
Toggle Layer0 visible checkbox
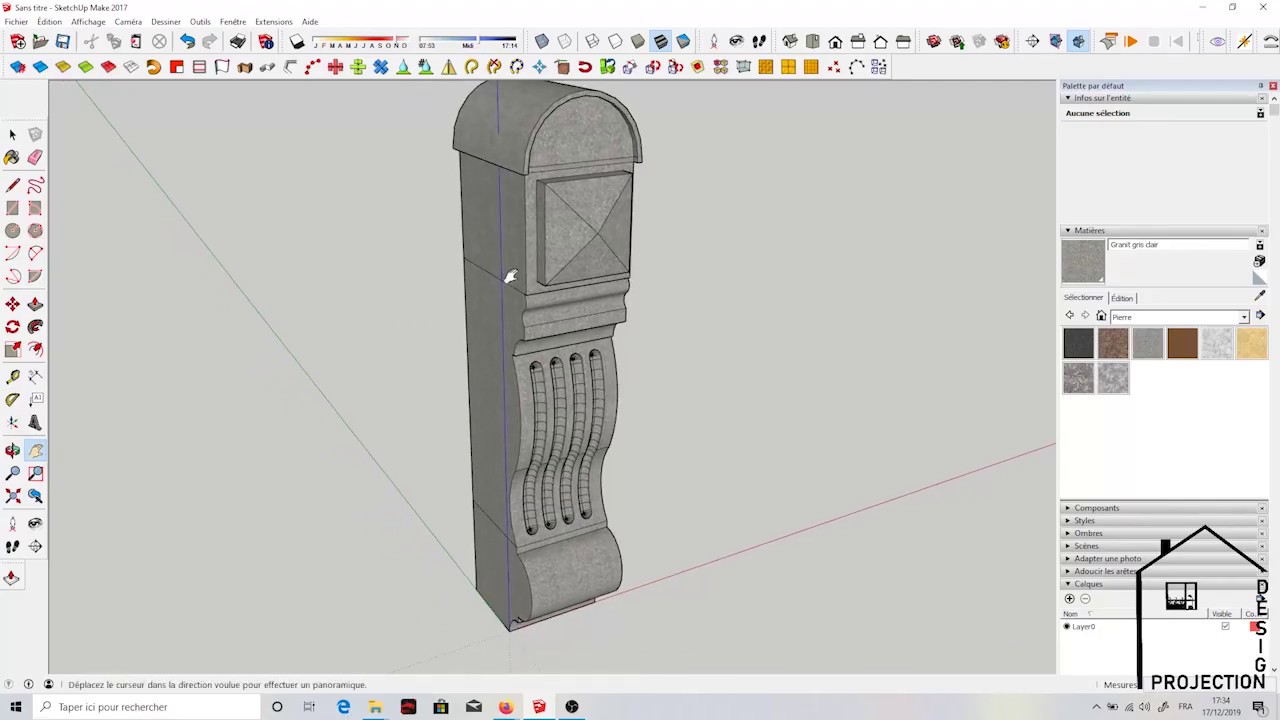pyautogui.click(x=1225, y=626)
